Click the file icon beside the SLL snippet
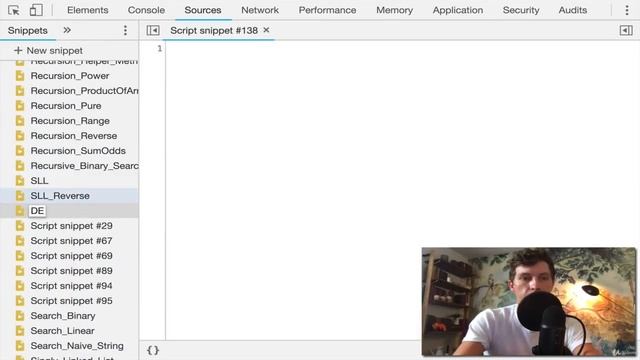640x360 pixels. point(20,181)
